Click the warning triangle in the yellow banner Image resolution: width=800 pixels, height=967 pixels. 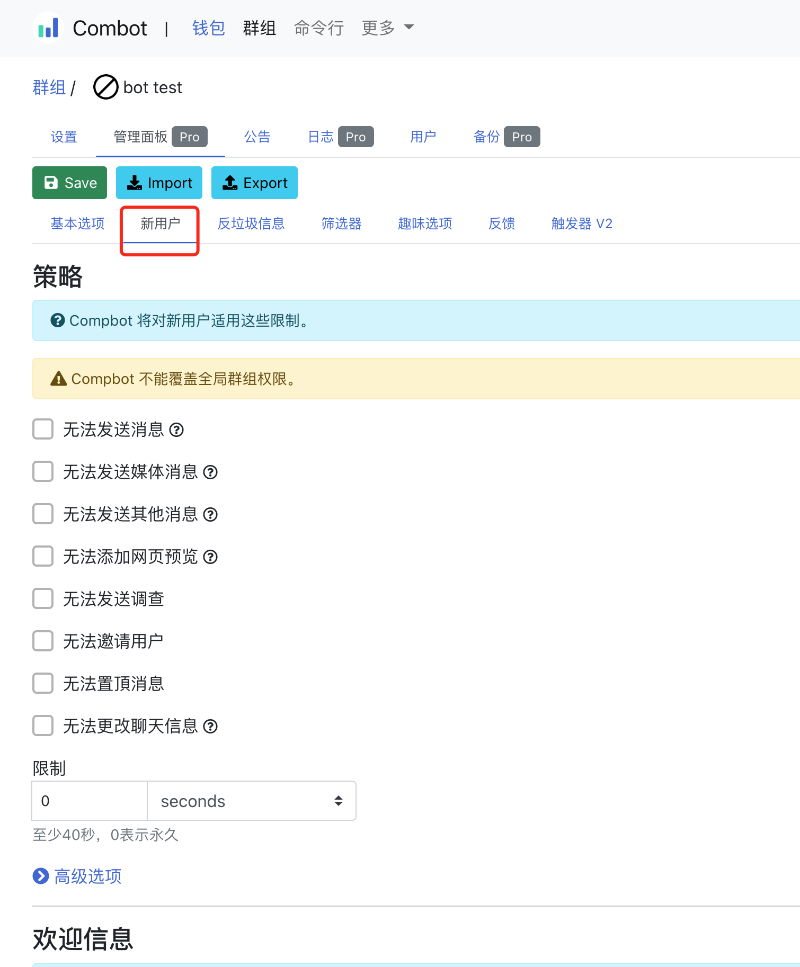pyautogui.click(x=59, y=381)
